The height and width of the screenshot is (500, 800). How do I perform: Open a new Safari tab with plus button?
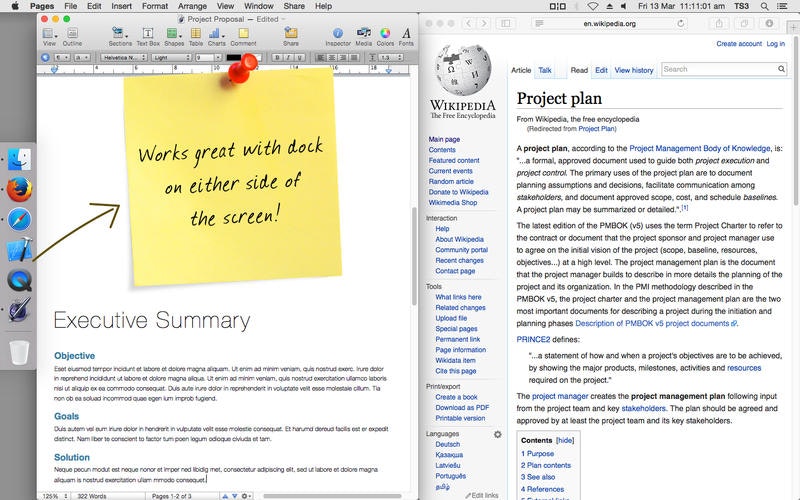click(793, 28)
